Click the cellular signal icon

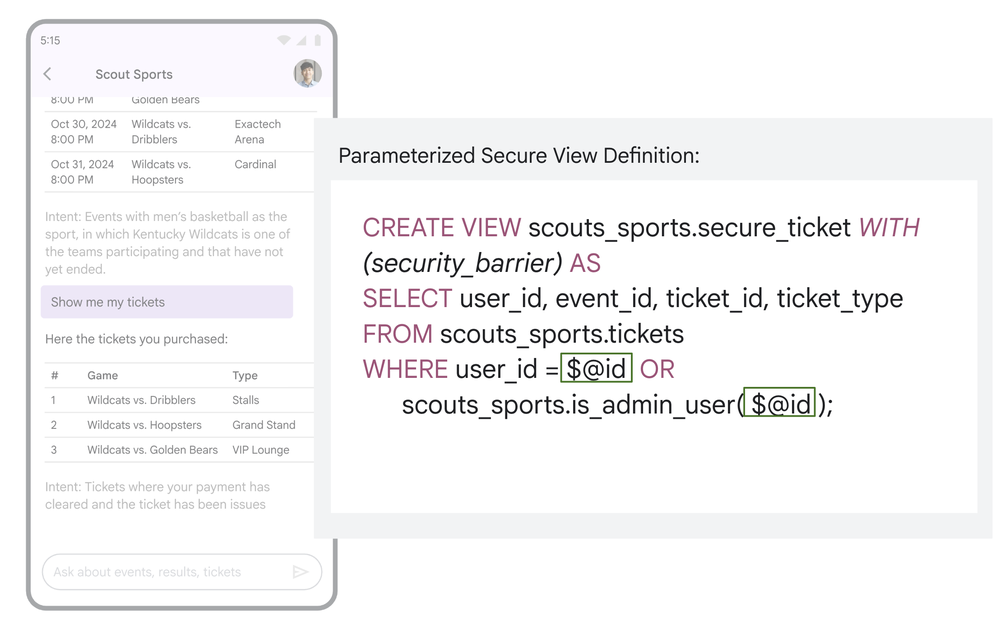point(301,41)
